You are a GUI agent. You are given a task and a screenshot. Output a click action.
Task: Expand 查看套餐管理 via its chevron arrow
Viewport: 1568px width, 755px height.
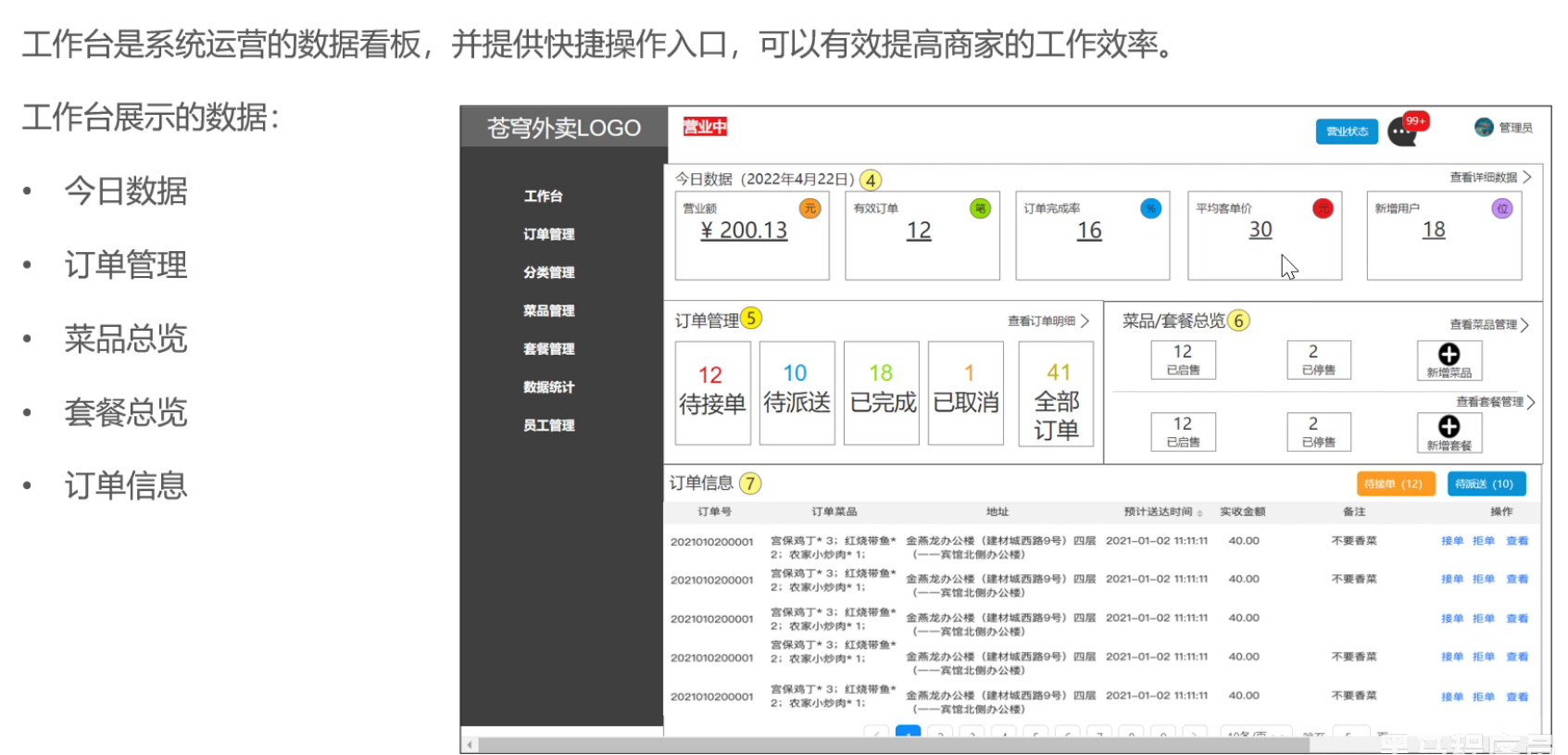[x=1530, y=402]
